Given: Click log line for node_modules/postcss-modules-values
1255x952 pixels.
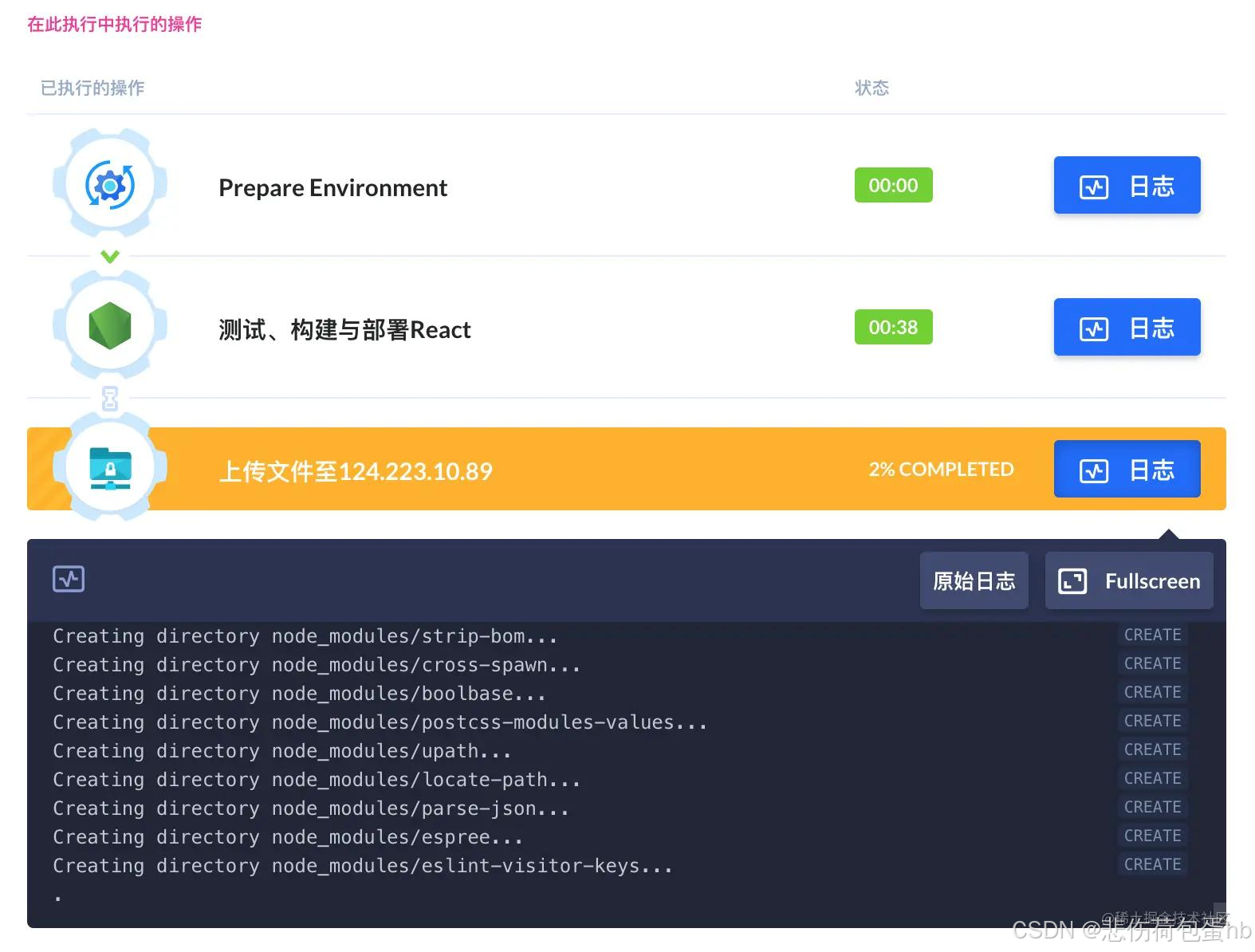Looking at the screenshot, I should pyautogui.click(x=380, y=722).
